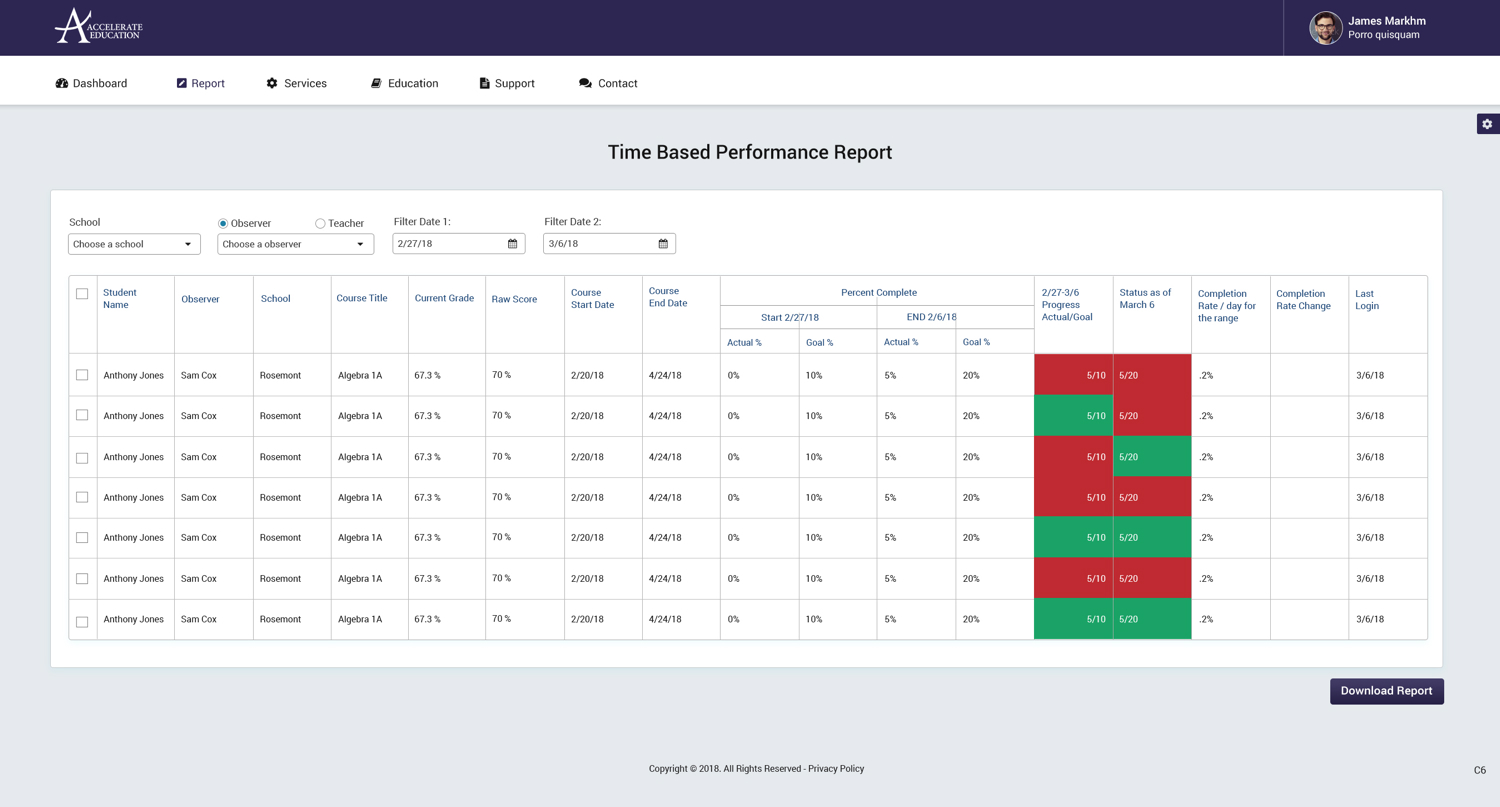
Task: Open the Education section
Action: [404, 83]
